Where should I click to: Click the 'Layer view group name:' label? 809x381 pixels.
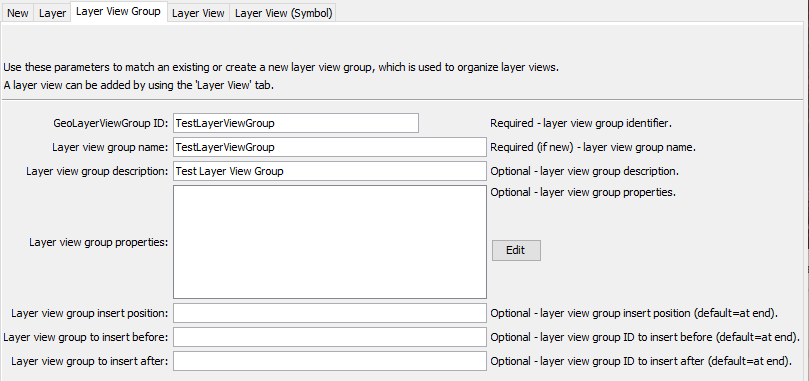[110, 147]
